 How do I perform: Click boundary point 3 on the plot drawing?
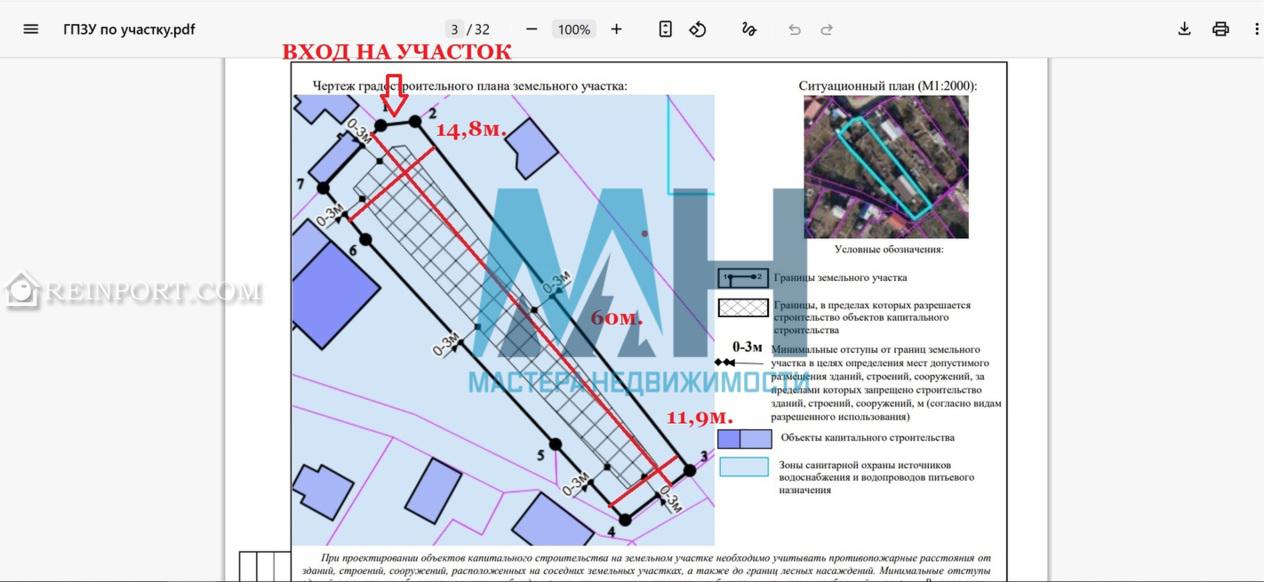[x=689, y=470]
